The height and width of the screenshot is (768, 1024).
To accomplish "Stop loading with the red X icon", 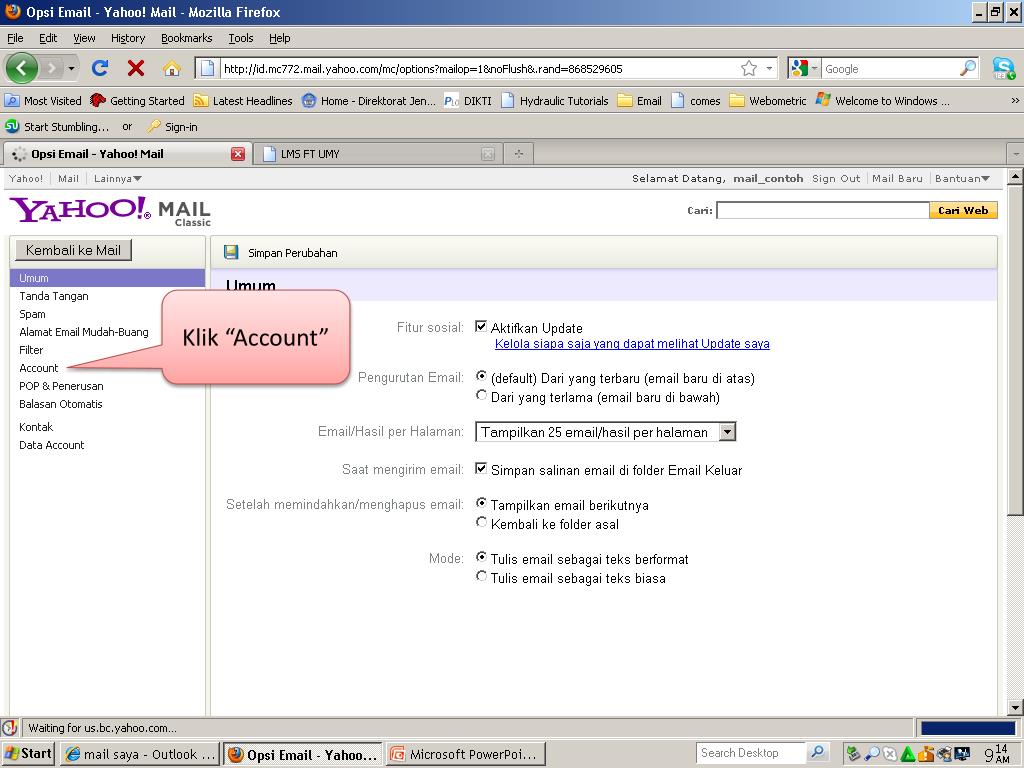I will point(136,68).
